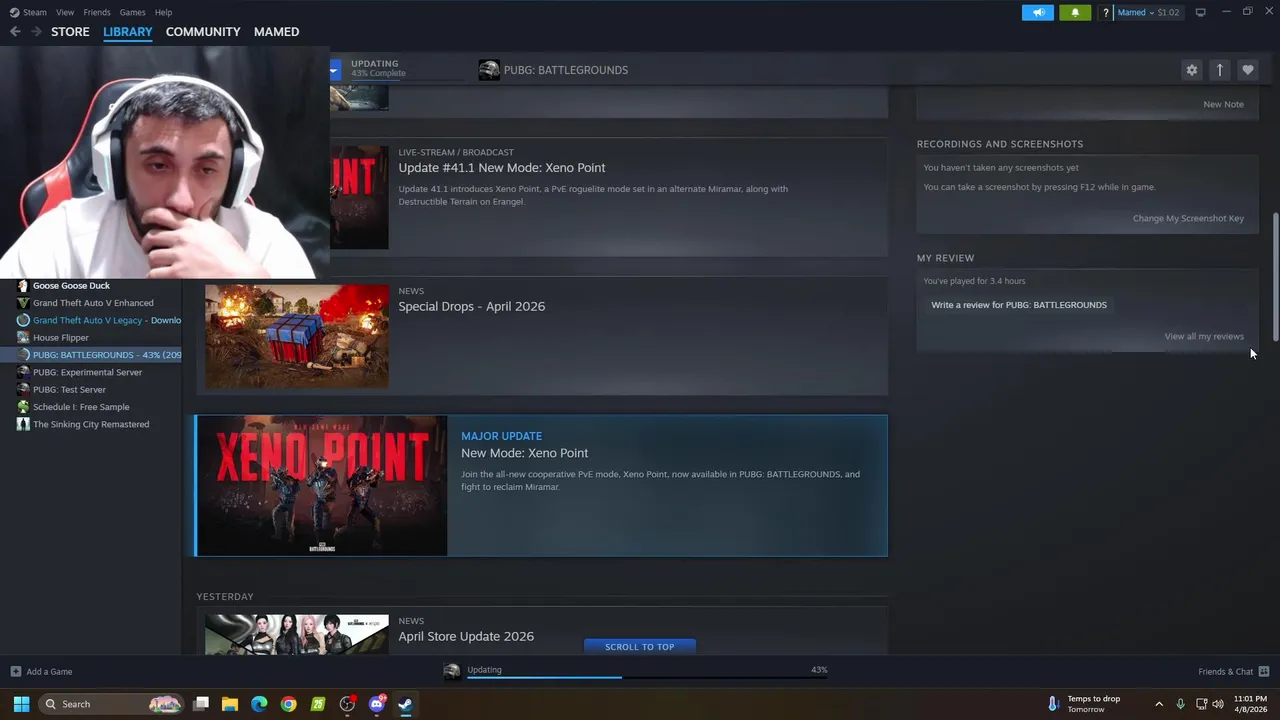Screen dimensions: 1280x720
Task: Open the View menu
Action: 65,12
